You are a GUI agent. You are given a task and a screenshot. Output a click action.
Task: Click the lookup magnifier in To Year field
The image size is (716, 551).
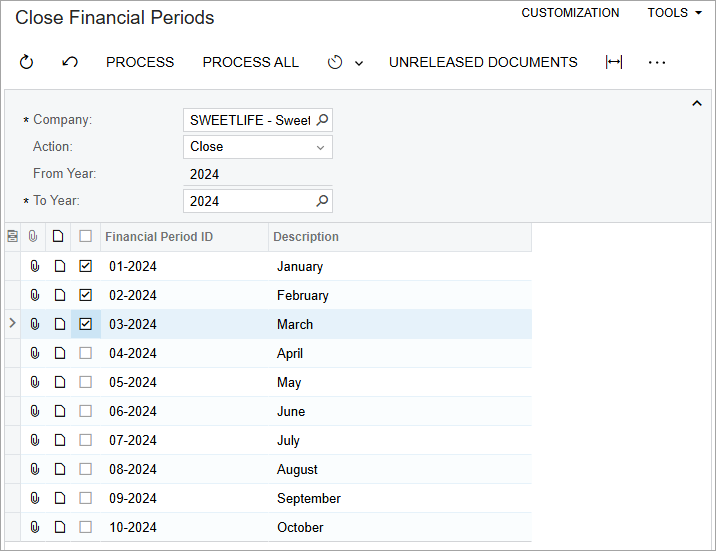point(322,201)
